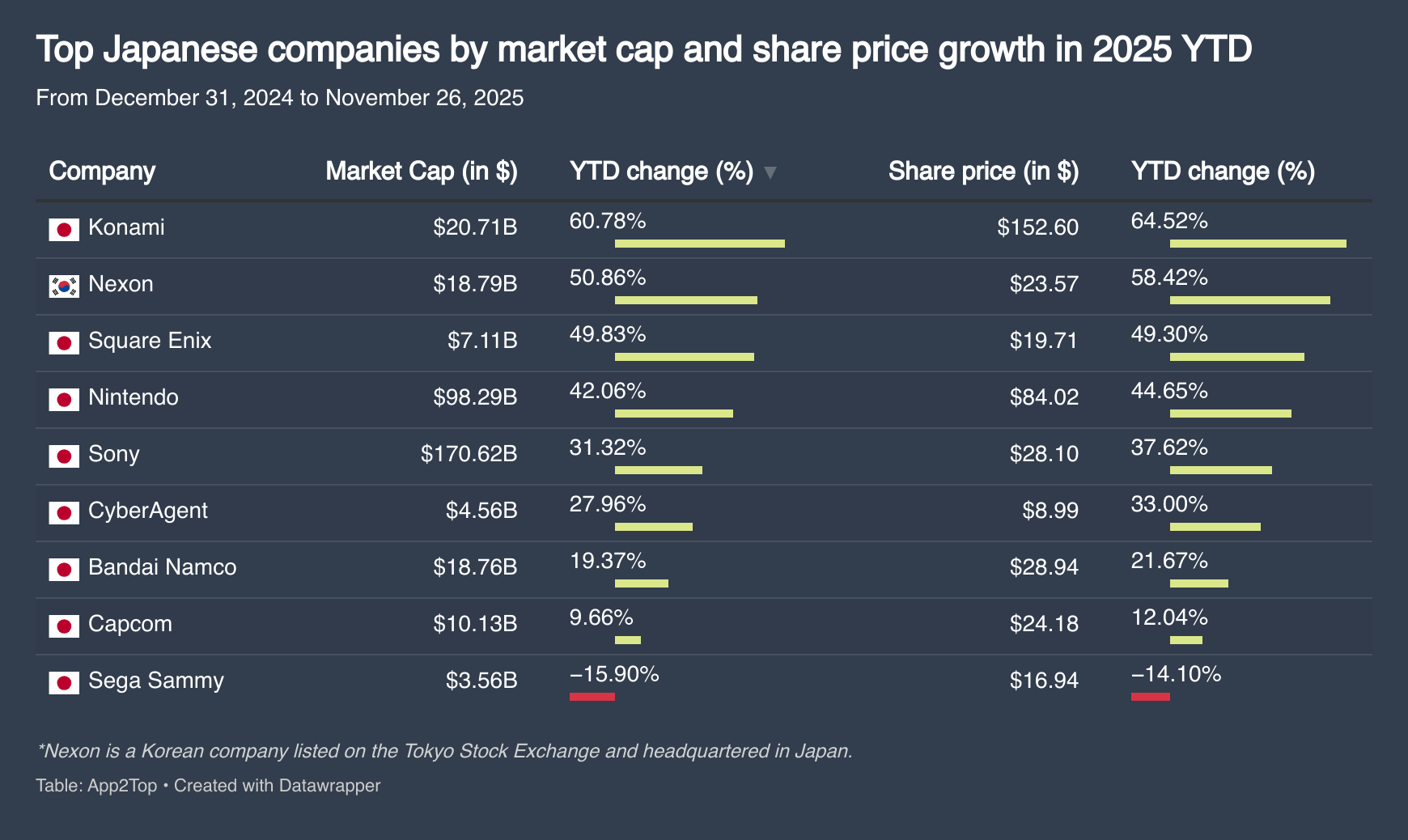
Task: Click the Capcom company name
Action: point(130,624)
